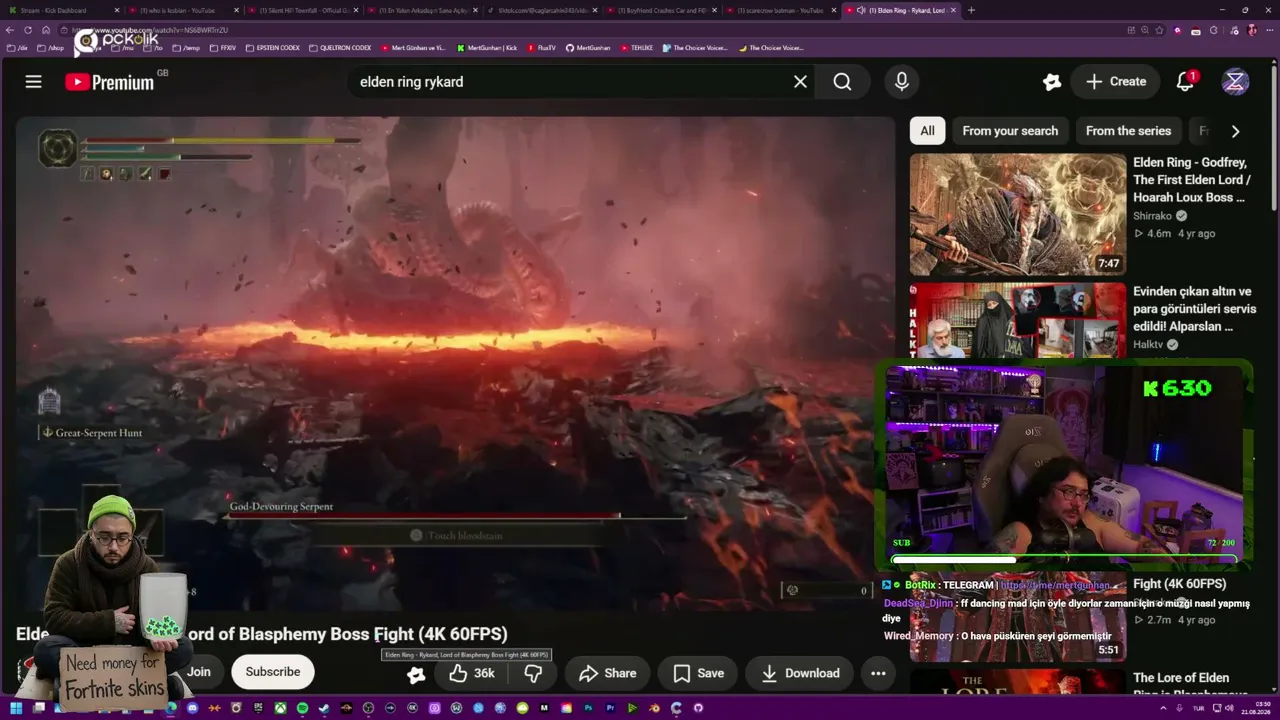1280x720 pixels.
Task: Open the Create menu
Action: [1115, 82]
